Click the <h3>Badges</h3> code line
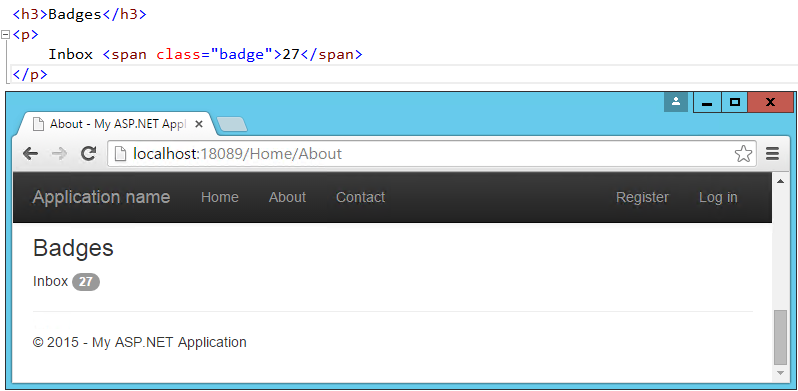798x391 pixels. click(x=79, y=14)
